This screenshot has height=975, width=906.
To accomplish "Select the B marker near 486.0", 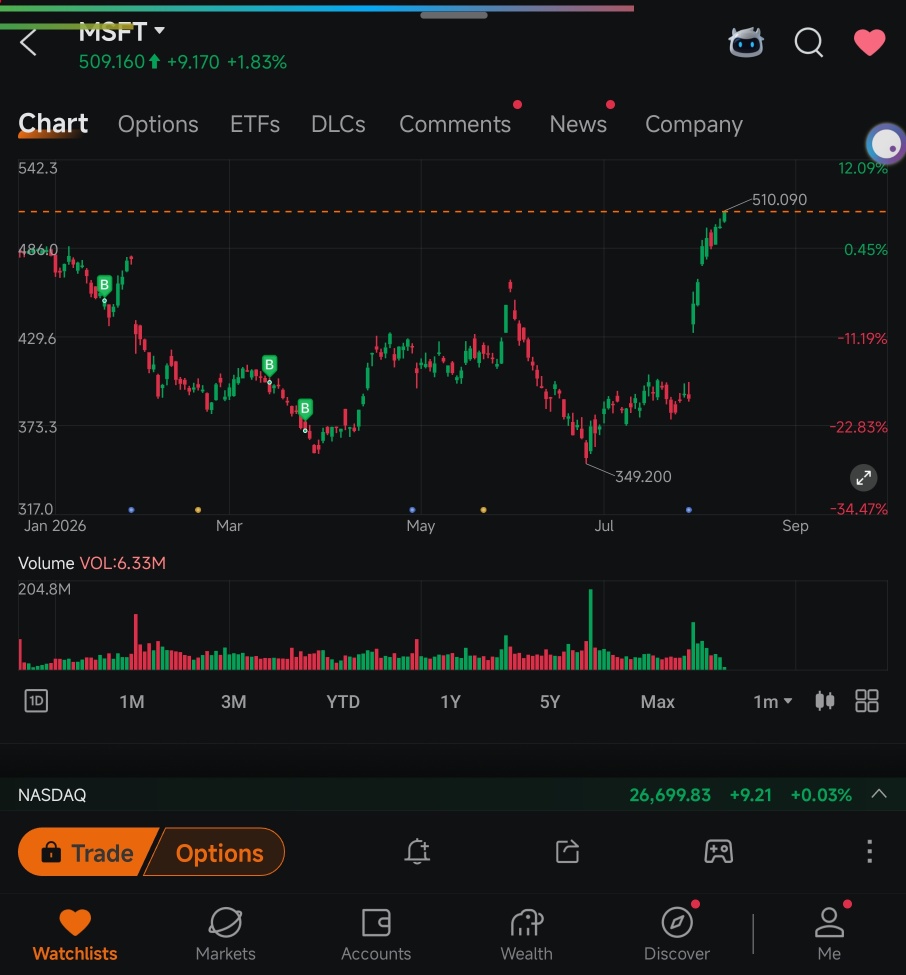I will (x=104, y=285).
